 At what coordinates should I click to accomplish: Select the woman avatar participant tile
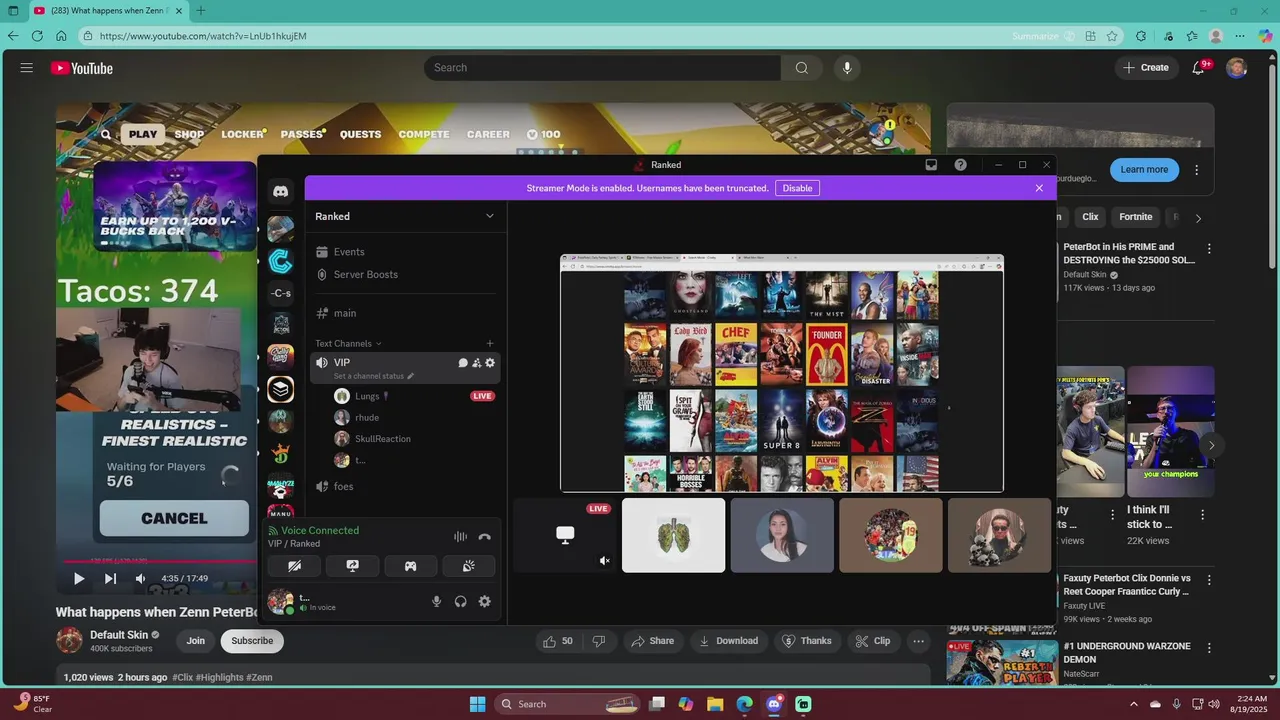point(782,535)
